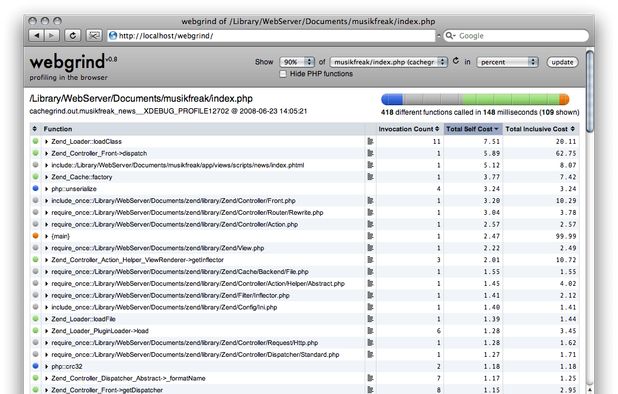The image size is (618, 394).
Task: Click the Google search field
Action: (516, 35)
